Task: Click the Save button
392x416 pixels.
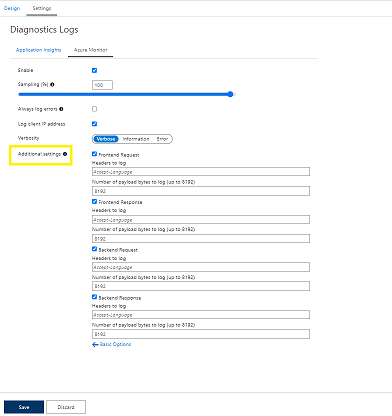Action: [24, 407]
